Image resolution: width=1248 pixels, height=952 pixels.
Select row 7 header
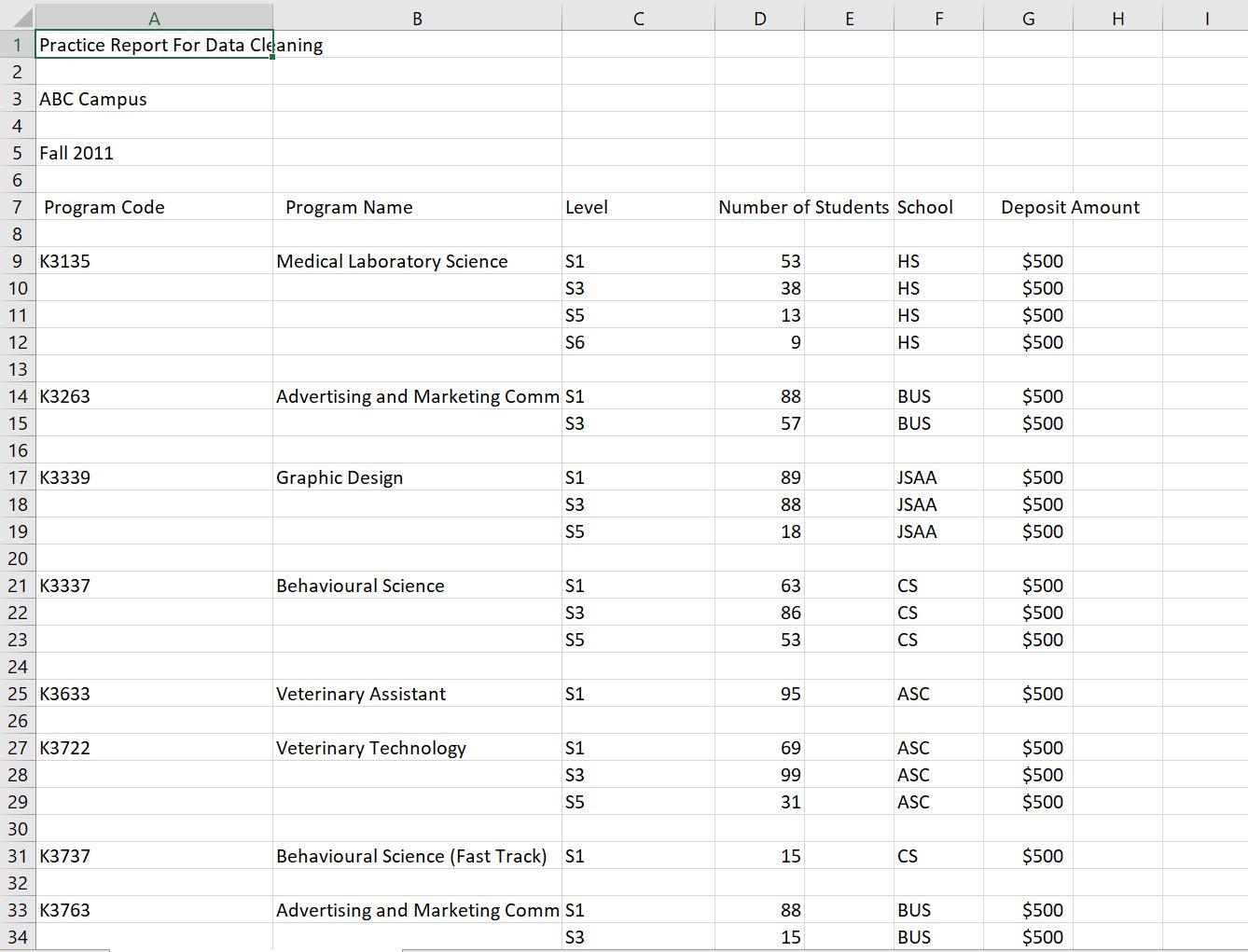16,207
